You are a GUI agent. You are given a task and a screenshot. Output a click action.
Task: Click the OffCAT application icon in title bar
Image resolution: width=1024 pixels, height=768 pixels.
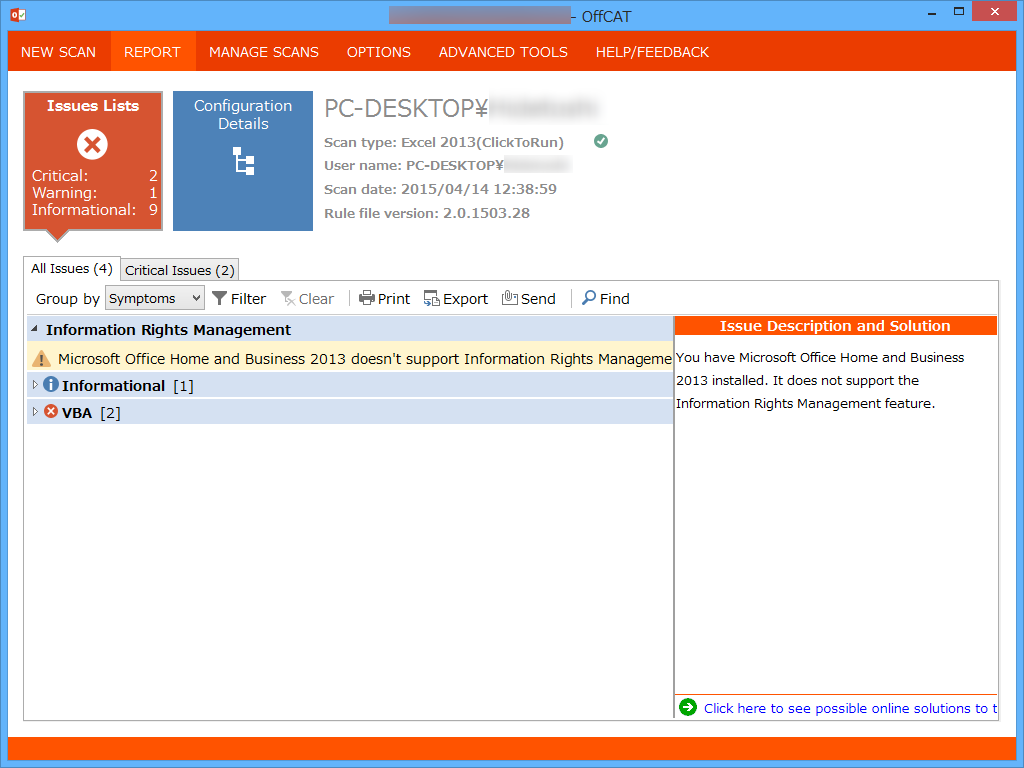pyautogui.click(x=18, y=14)
